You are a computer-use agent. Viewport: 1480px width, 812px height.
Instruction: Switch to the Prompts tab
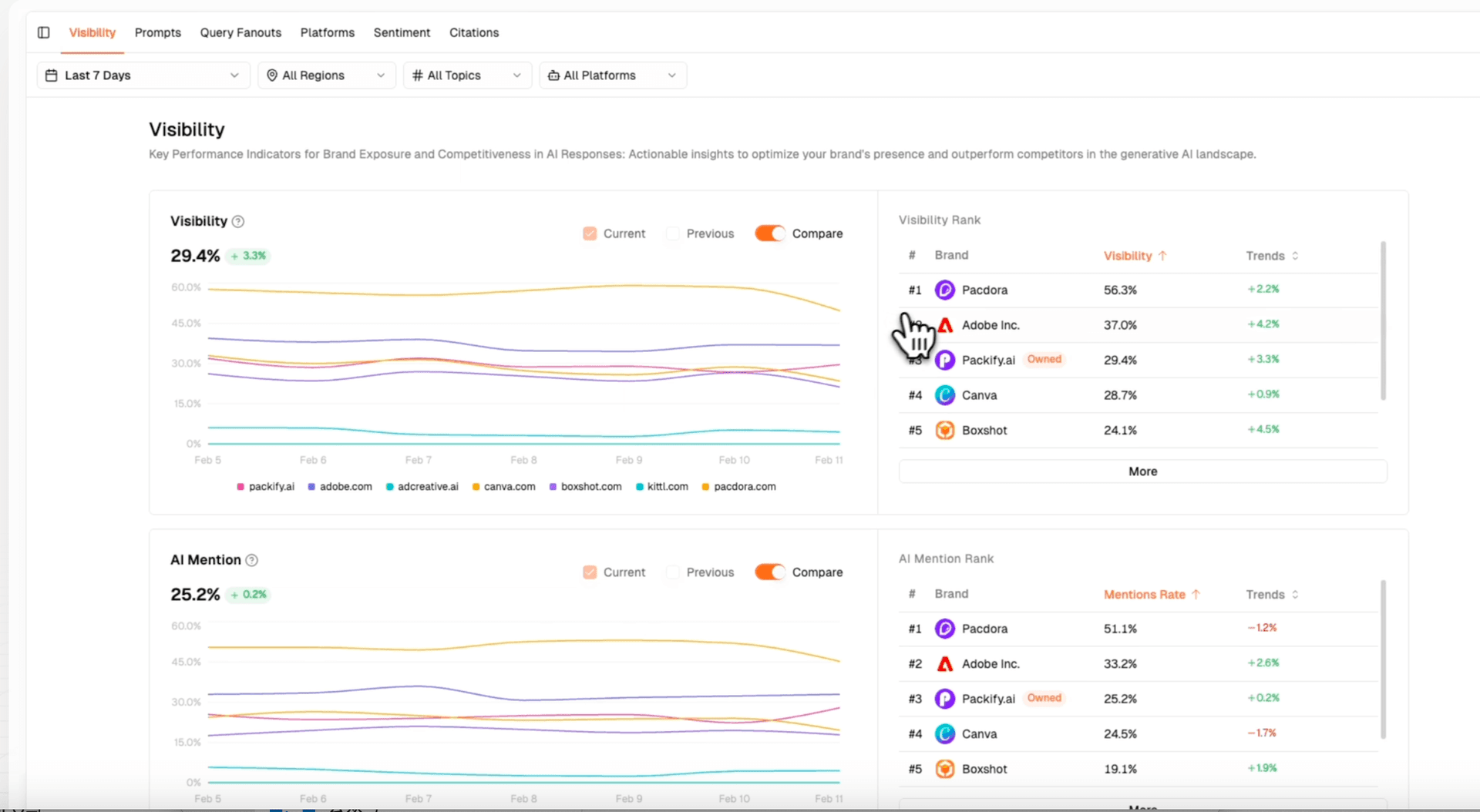coord(158,32)
